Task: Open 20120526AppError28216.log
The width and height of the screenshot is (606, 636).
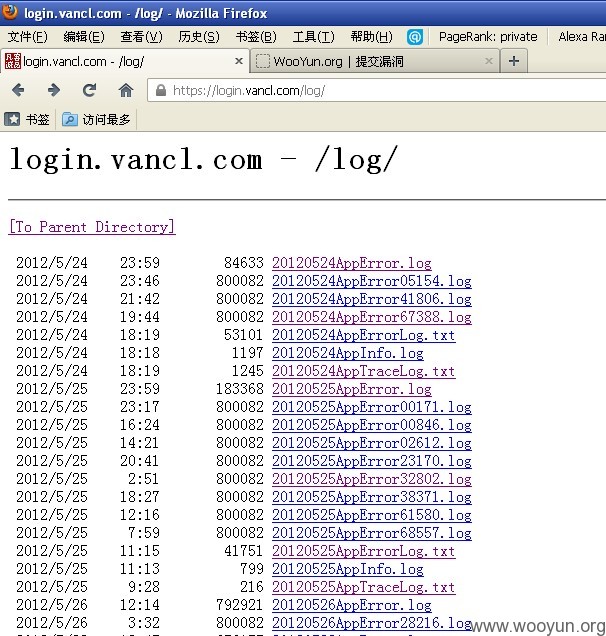Action: point(372,623)
